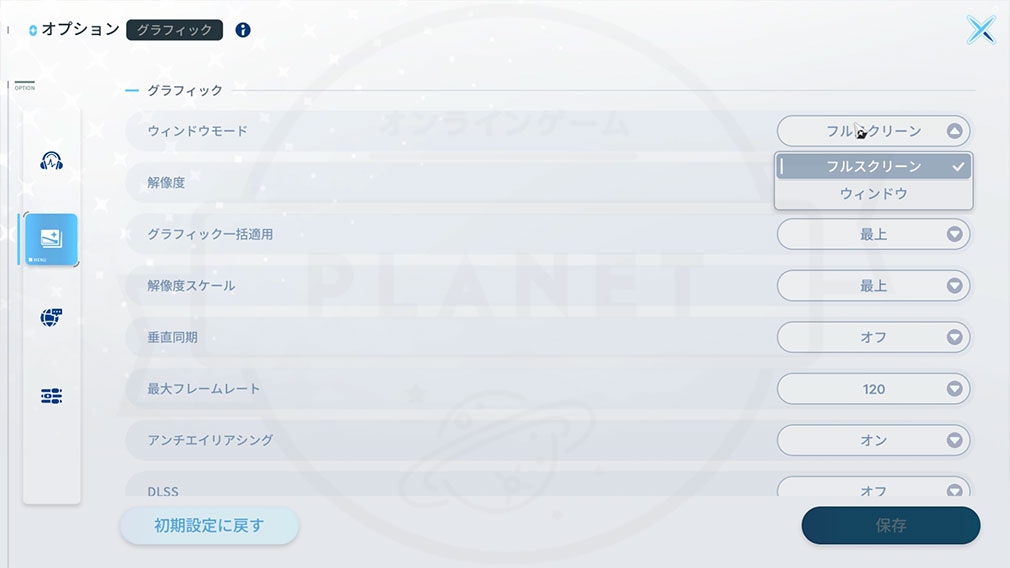Click the 解像度 setting row
1010x568 pixels.
[x=450, y=183]
